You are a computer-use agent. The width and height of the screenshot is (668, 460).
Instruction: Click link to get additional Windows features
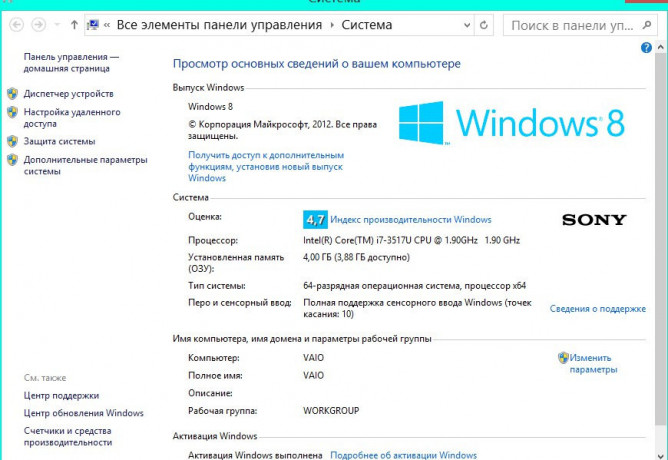(x=266, y=167)
